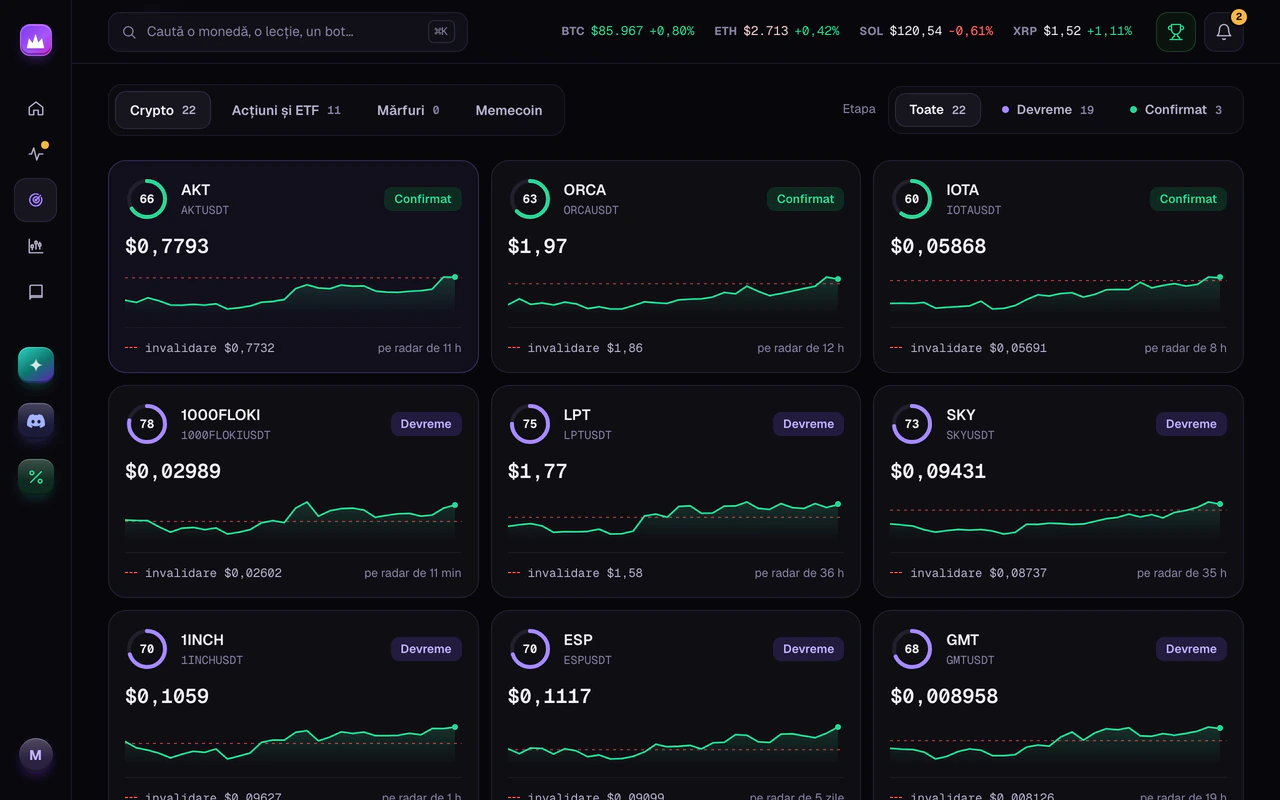Click the 1000FLOKI score ring 78
The width and height of the screenshot is (1280, 800).
coord(147,424)
